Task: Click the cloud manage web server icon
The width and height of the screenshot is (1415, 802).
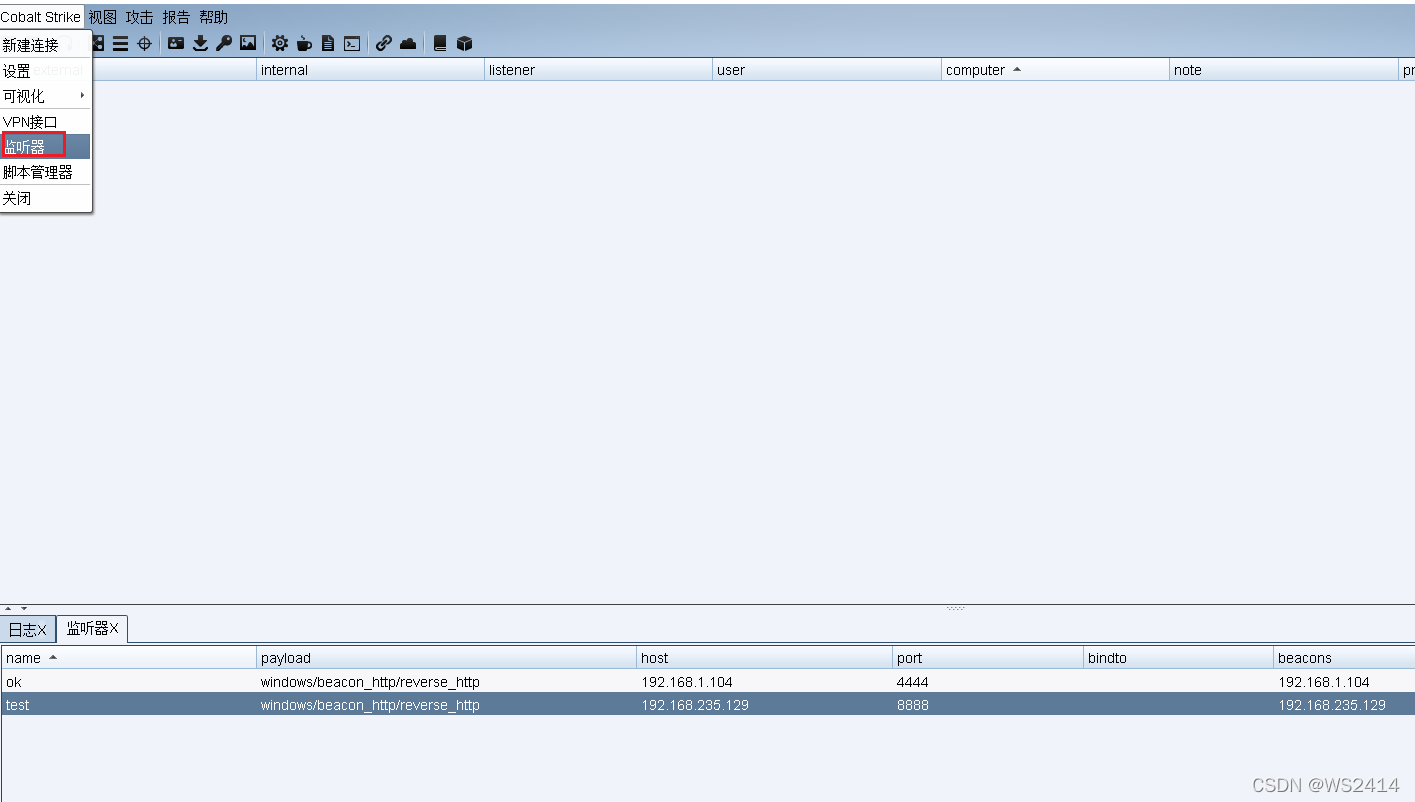Action: 408,43
